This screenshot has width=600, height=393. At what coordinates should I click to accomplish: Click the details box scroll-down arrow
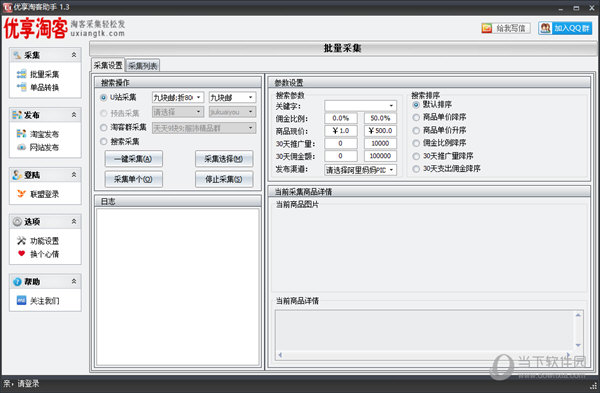578,345
